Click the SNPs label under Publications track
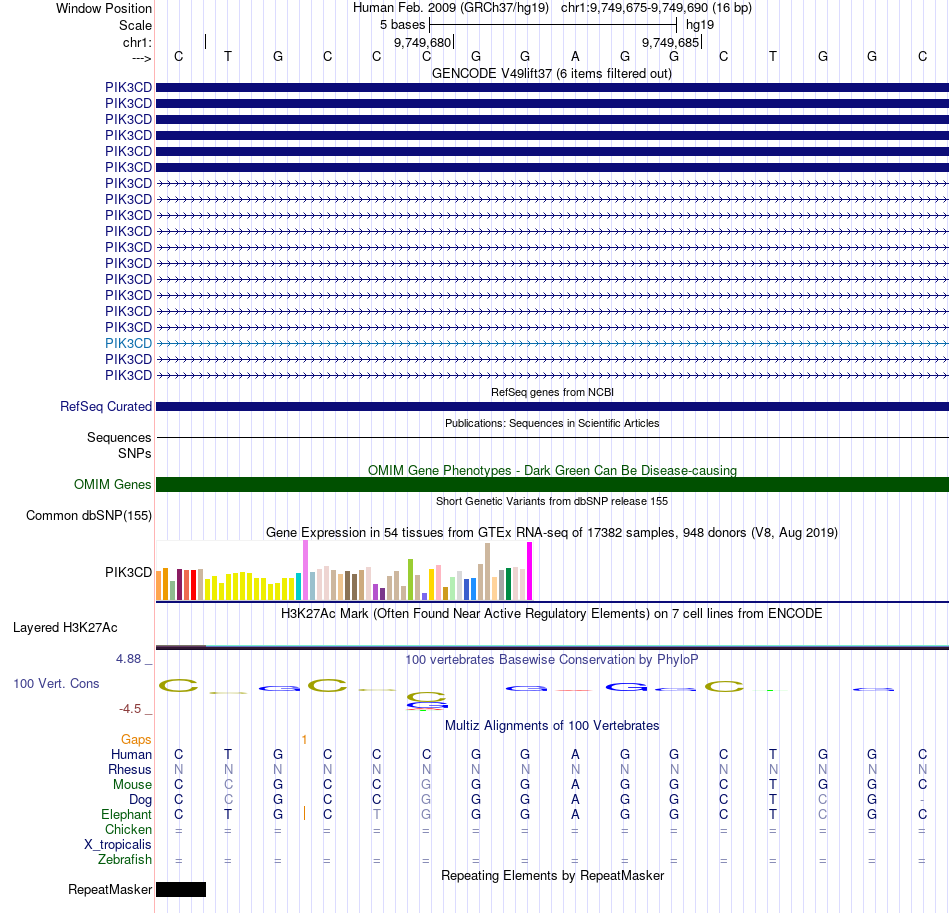Viewport: 950px width, 913px height. (x=135, y=453)
